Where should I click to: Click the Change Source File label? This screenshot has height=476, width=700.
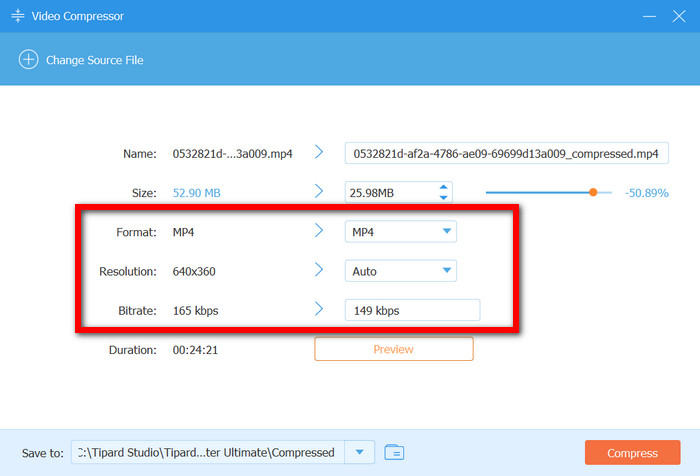pyautogui.click(x=95, y=60)
